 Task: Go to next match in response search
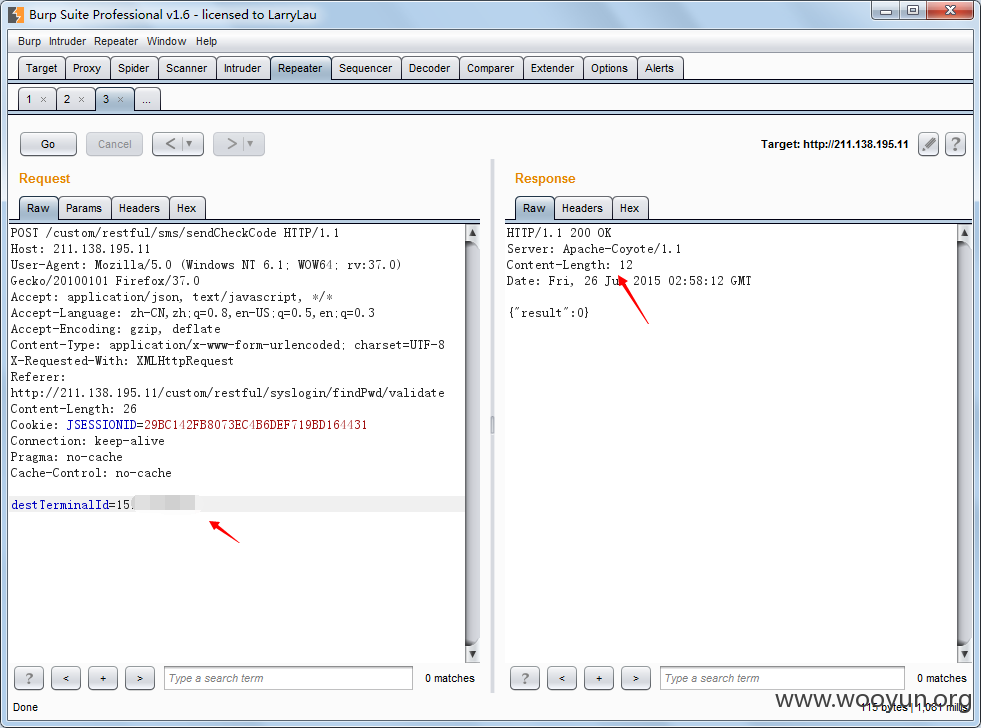(x=636, y=678)
